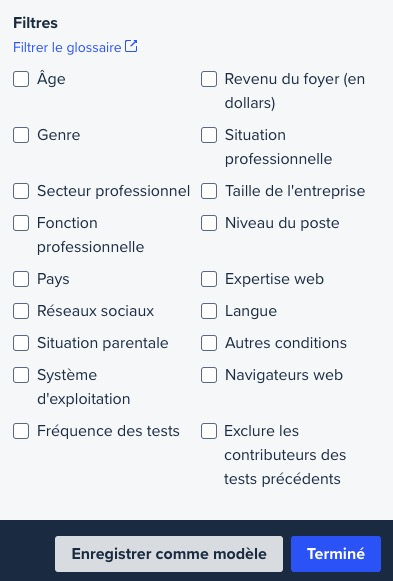Screen dimensions: 393x581
Task: Select the Situation professionnelle checkbox
Action: (x=209, y=135)
